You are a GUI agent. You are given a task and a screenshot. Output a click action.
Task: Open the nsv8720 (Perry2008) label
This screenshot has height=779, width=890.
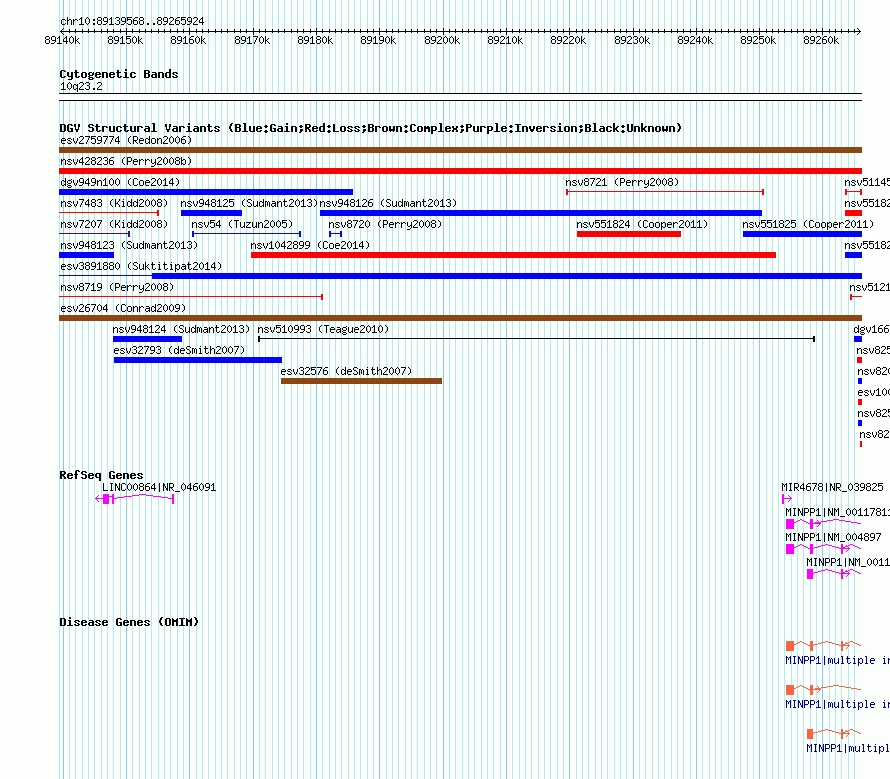point(385,224)
